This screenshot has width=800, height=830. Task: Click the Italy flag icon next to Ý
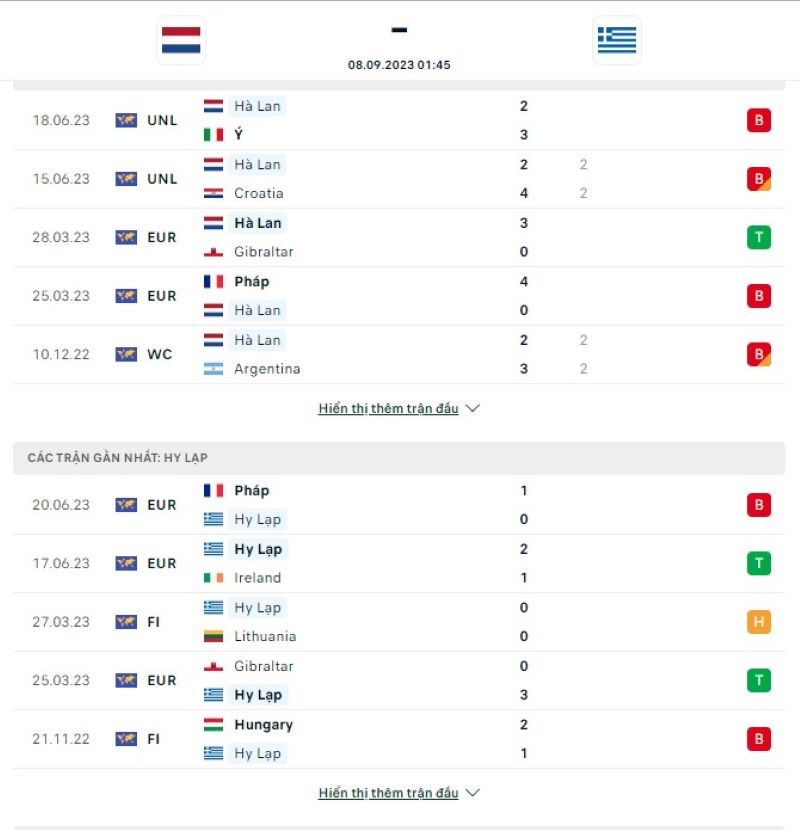(214, 134)
